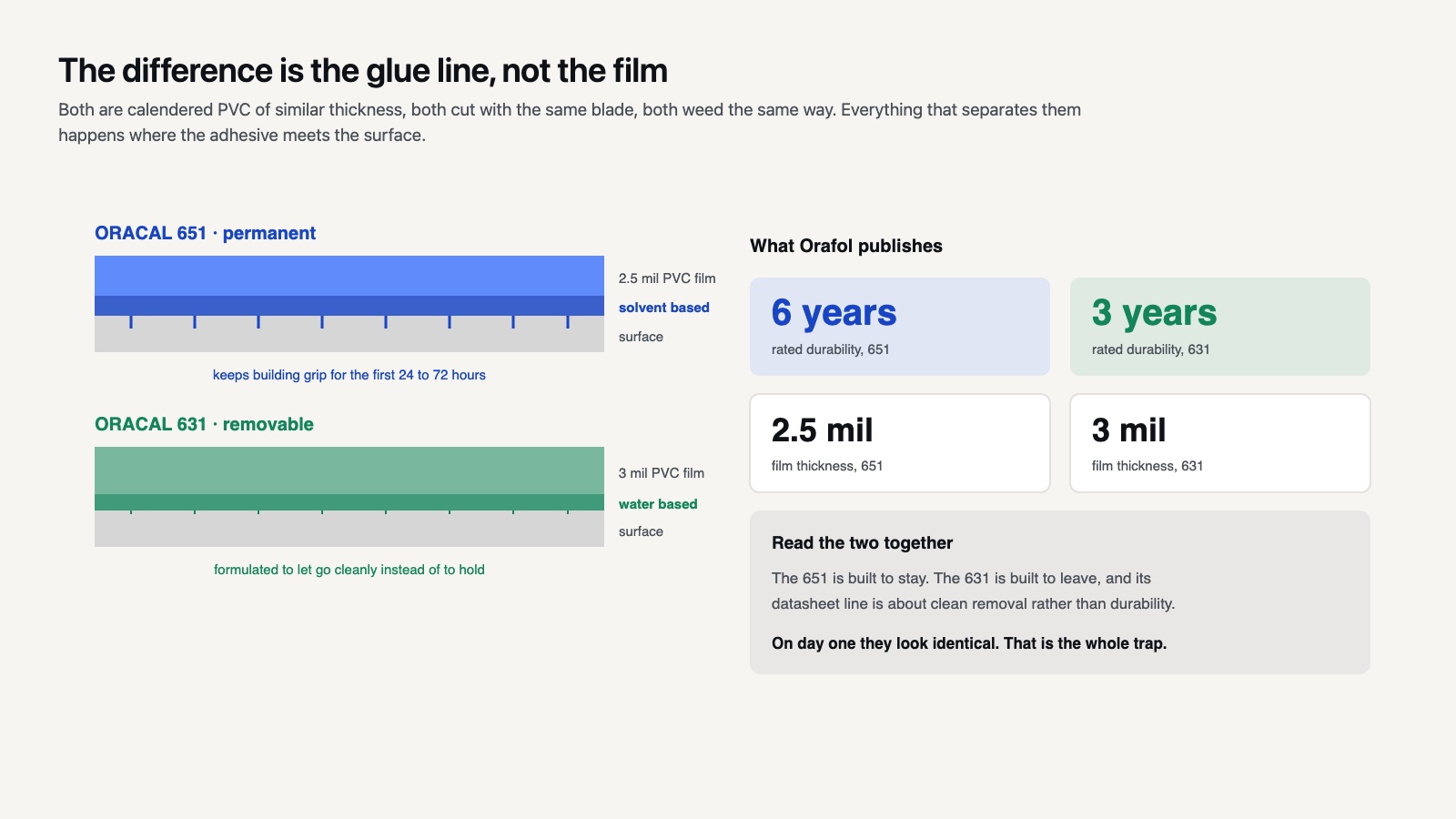Select the 'ORACAL 651 · permanent' heading
1456x819 pixels.
point(205,233)
